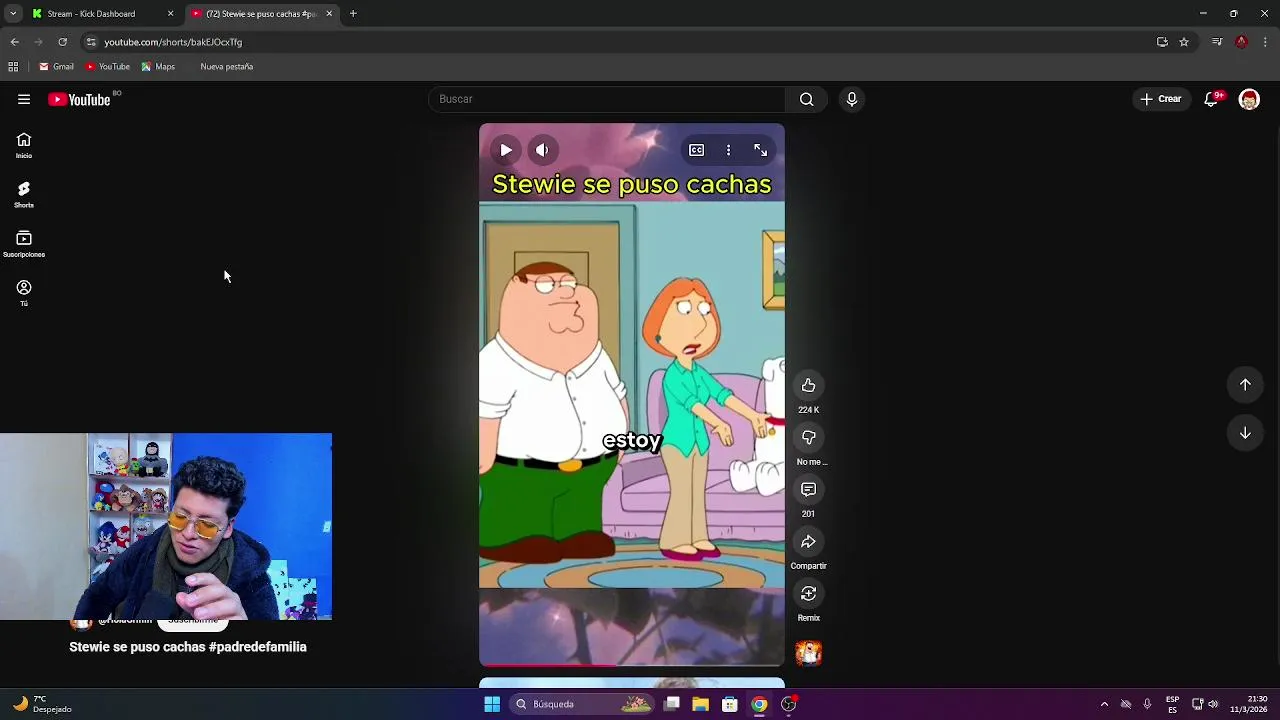This screenshot has height=720, width=1280.
Task: Click the URL address bar
Action: [x=620, y=42]
